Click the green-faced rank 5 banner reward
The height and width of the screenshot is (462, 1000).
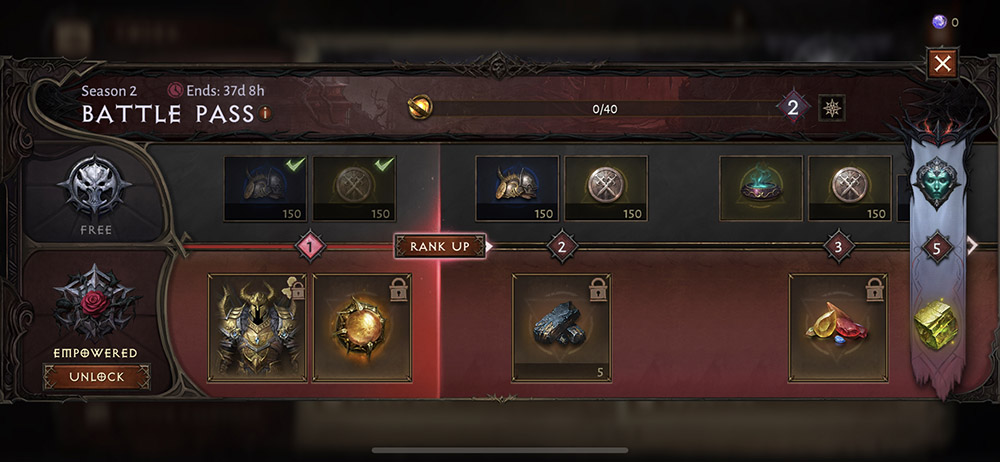(937, 183)
